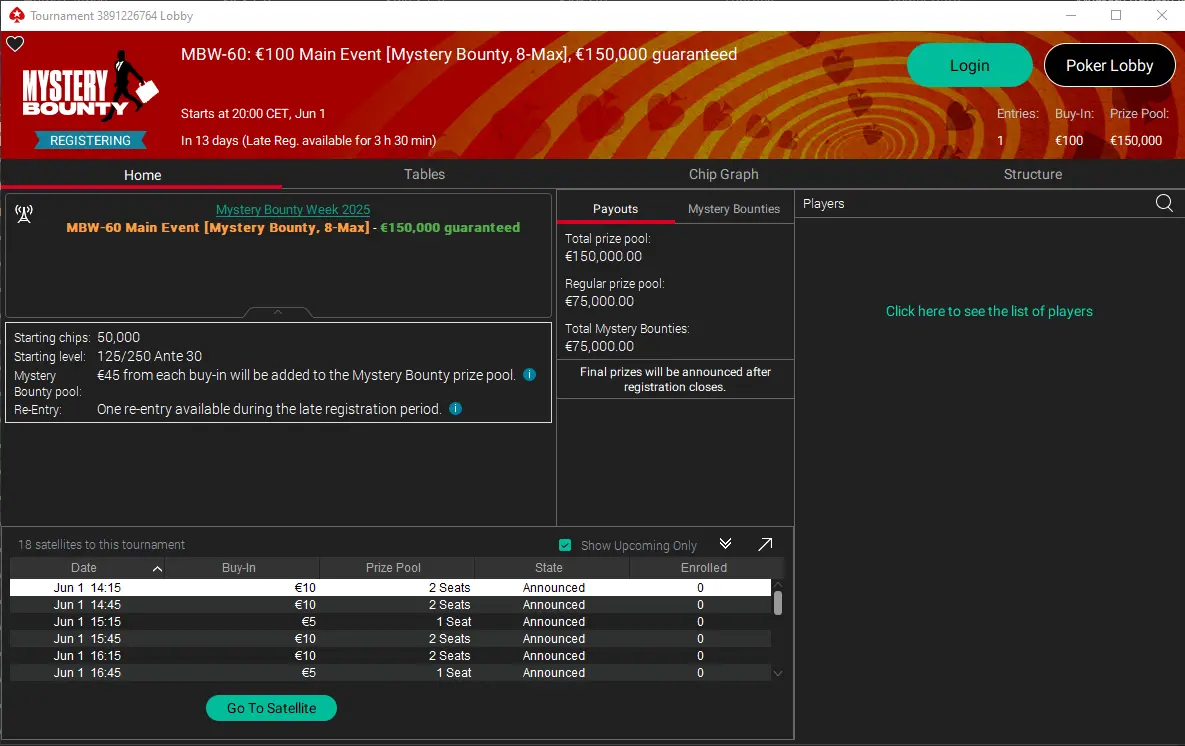This screenshot has width=1185, height=746.
Task: Click 'Starts at 20:00 CET, Jun 1' text
Action: point(252,113)
